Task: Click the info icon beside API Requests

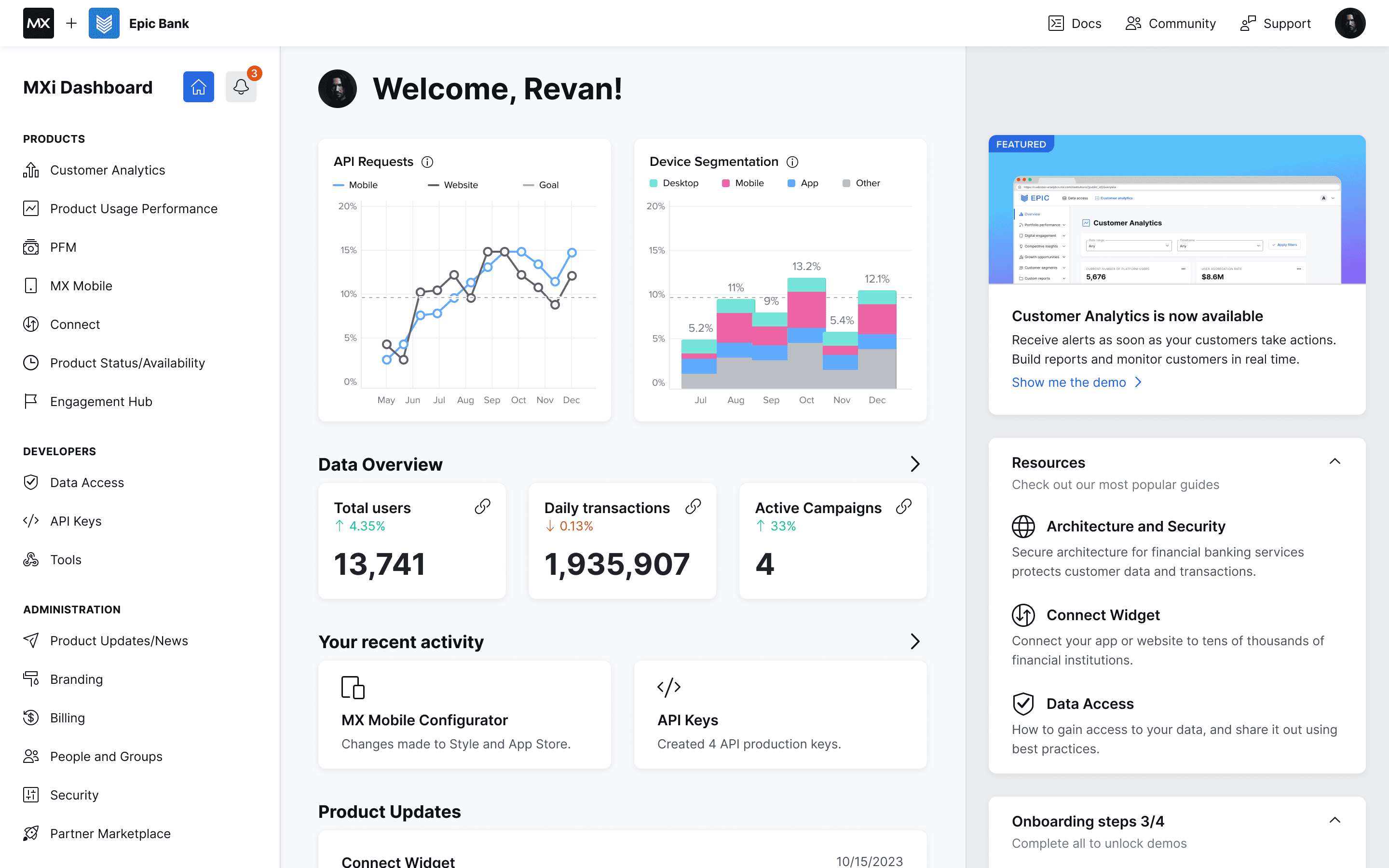Action: [x=427, y=162]
